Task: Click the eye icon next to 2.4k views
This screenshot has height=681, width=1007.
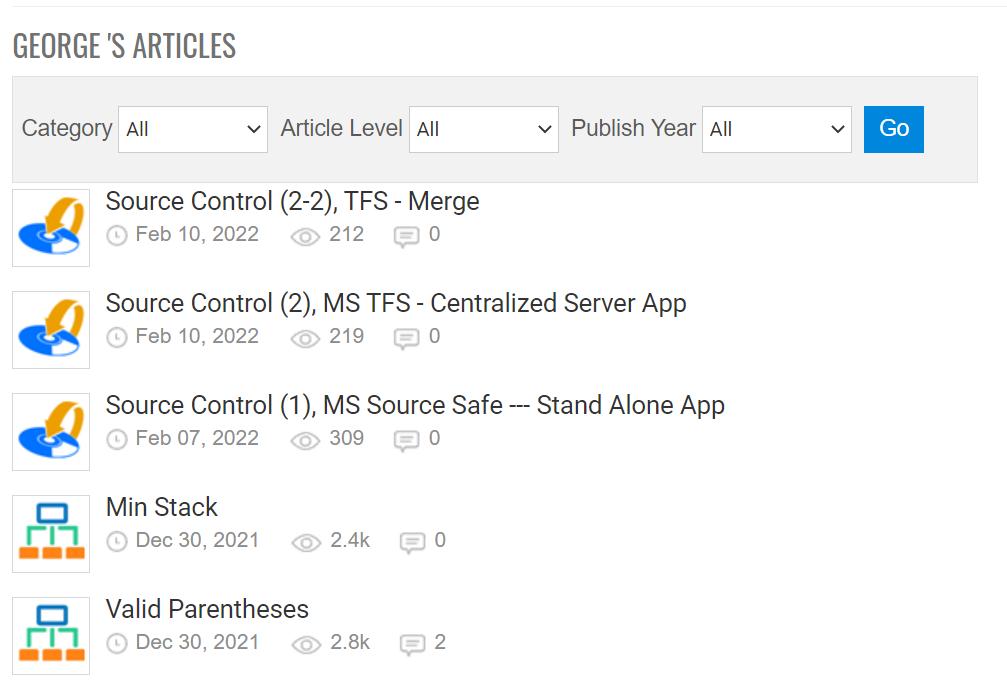Action: click(306, 542)
